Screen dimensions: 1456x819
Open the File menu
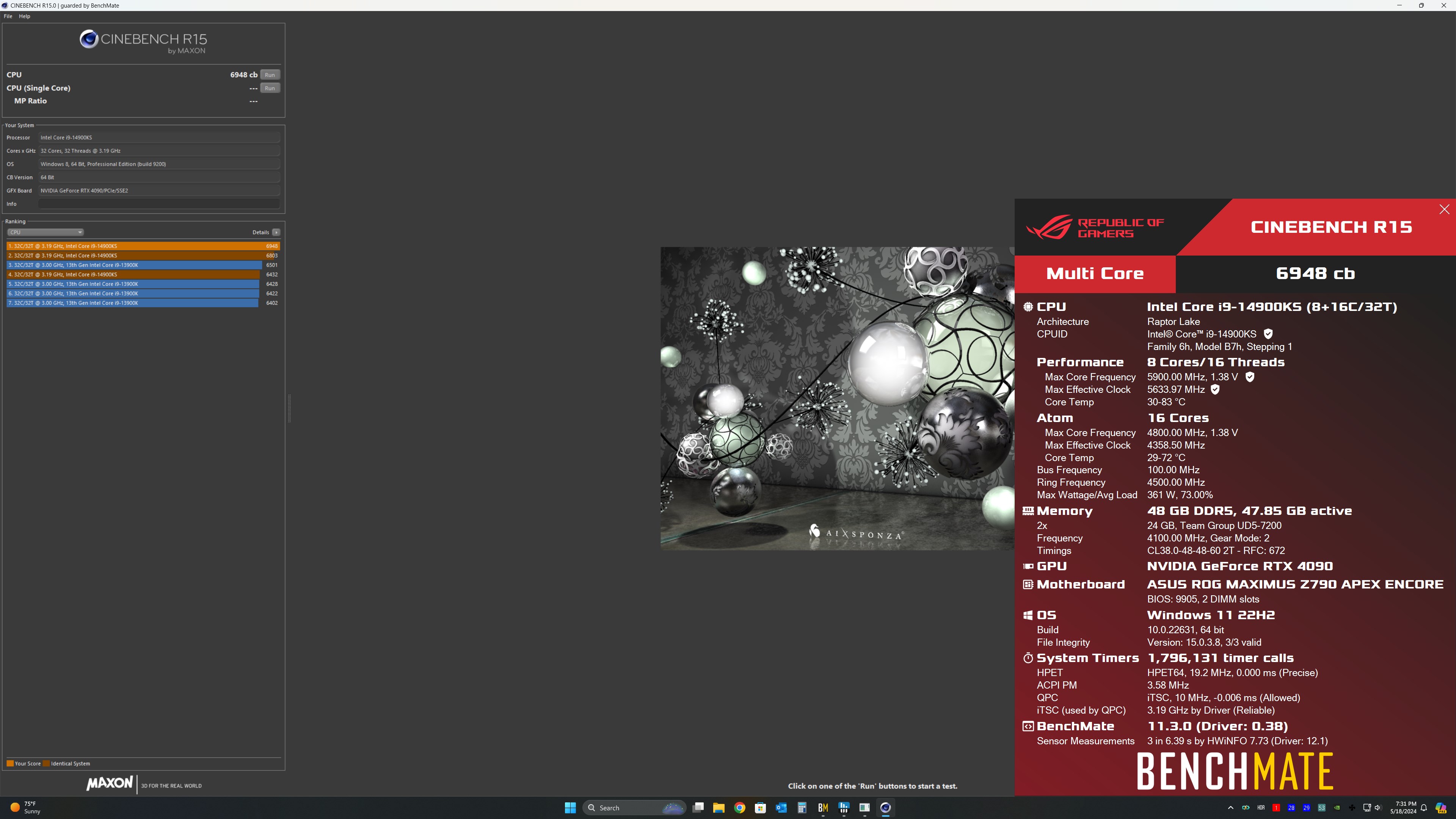click(x=8, y=16)
